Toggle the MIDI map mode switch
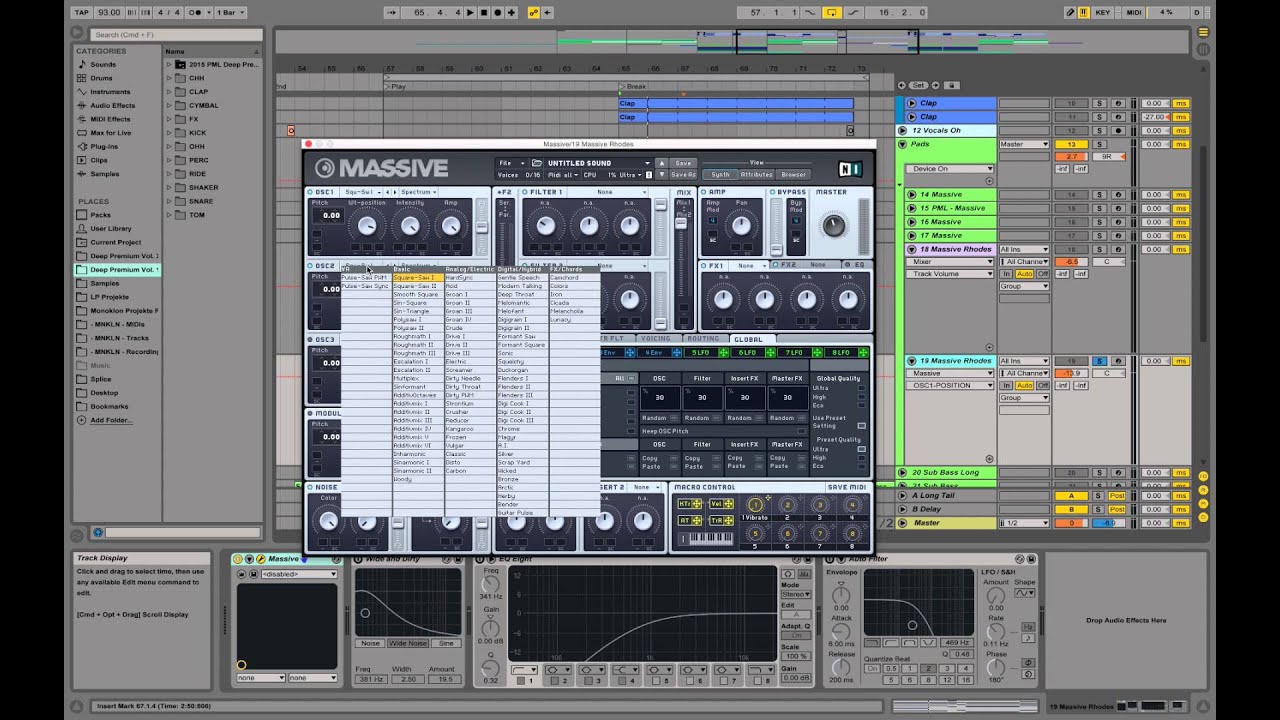The height and width of the screenshot is (720, 1280). (1134, 12)
